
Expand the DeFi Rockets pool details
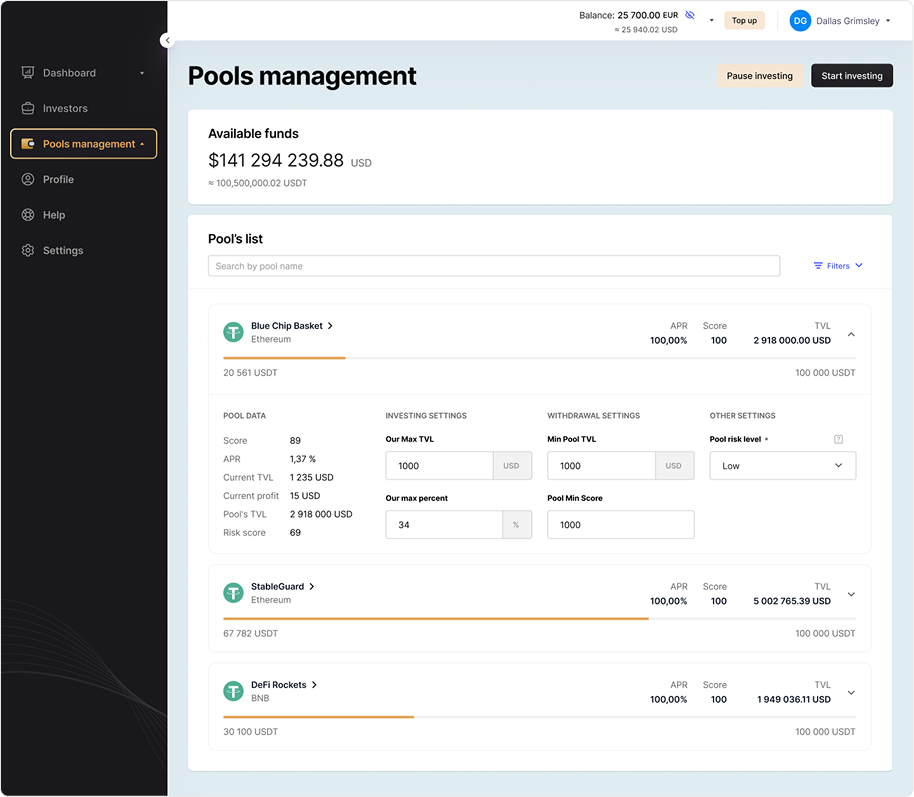851,692
